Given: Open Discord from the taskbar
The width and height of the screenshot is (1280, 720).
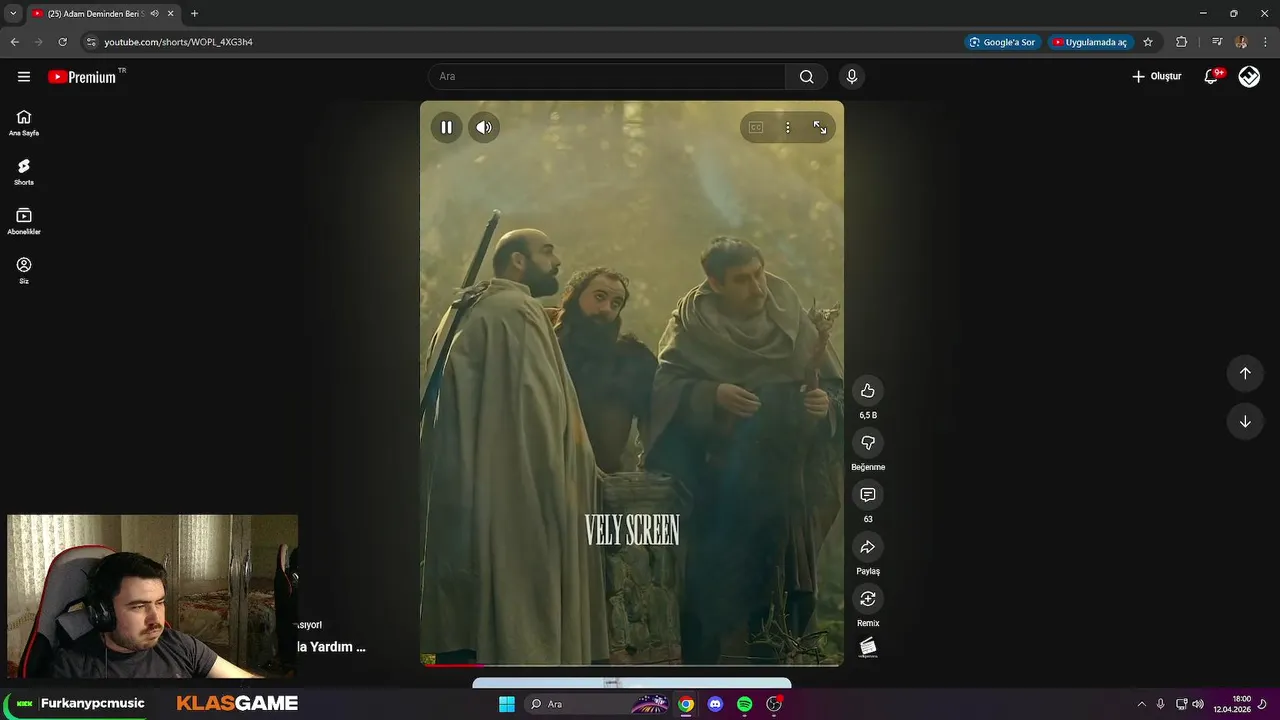Looking at the screenshot, I should tap(715, 704).
